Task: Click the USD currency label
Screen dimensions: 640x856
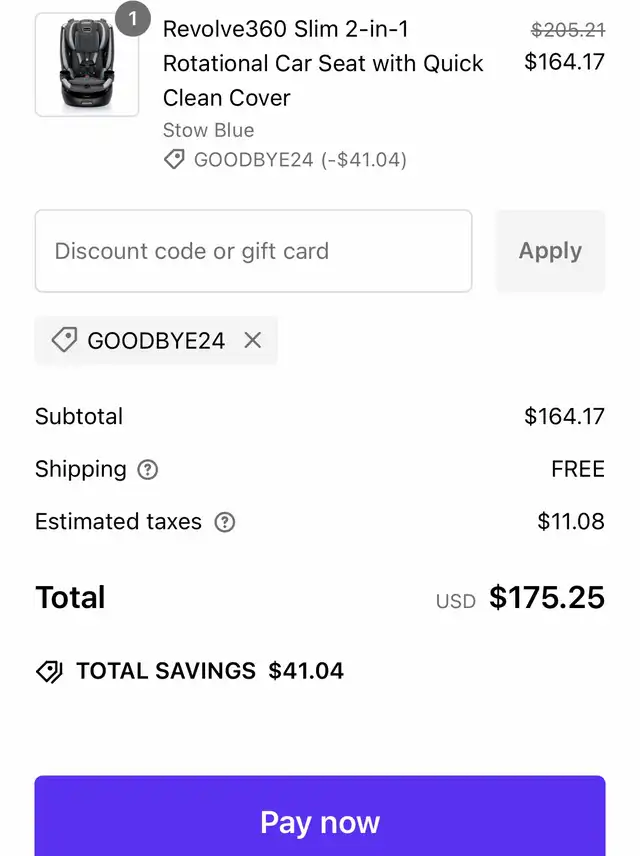Action: [455, 601]
